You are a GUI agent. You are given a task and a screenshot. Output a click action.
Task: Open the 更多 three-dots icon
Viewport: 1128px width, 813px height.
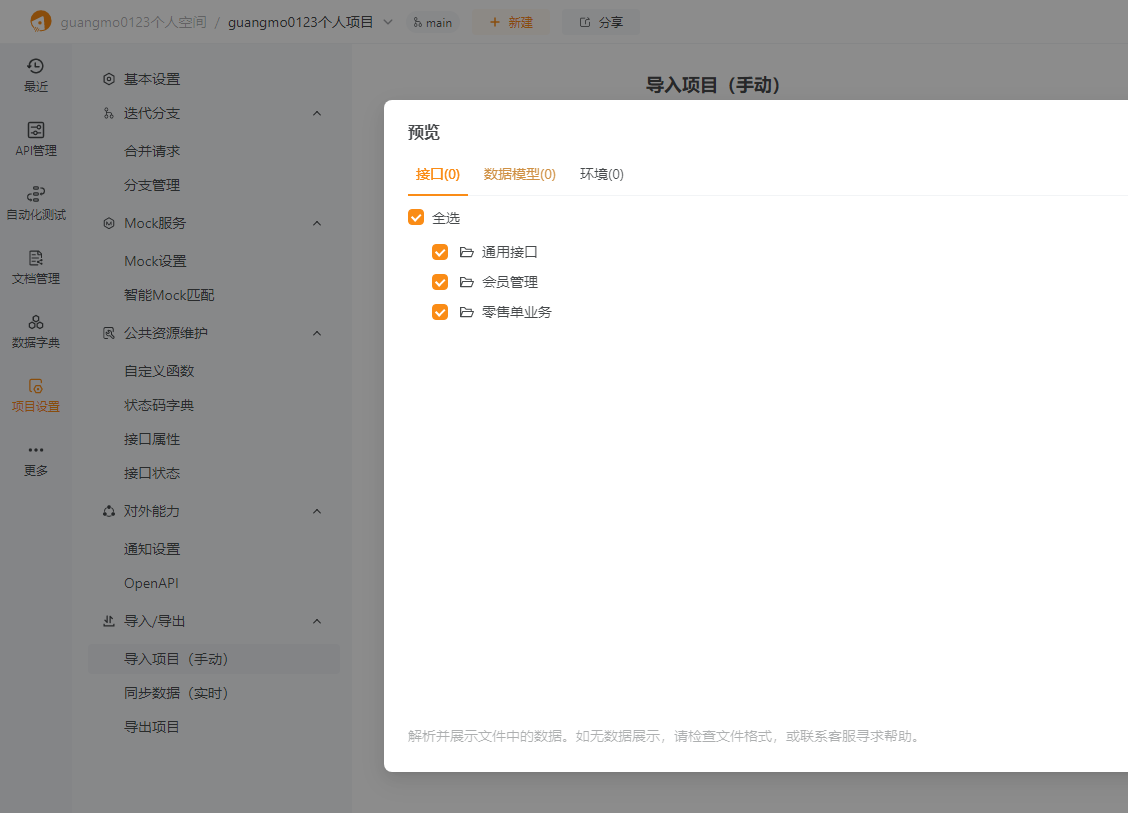click(x=36, y=450)
